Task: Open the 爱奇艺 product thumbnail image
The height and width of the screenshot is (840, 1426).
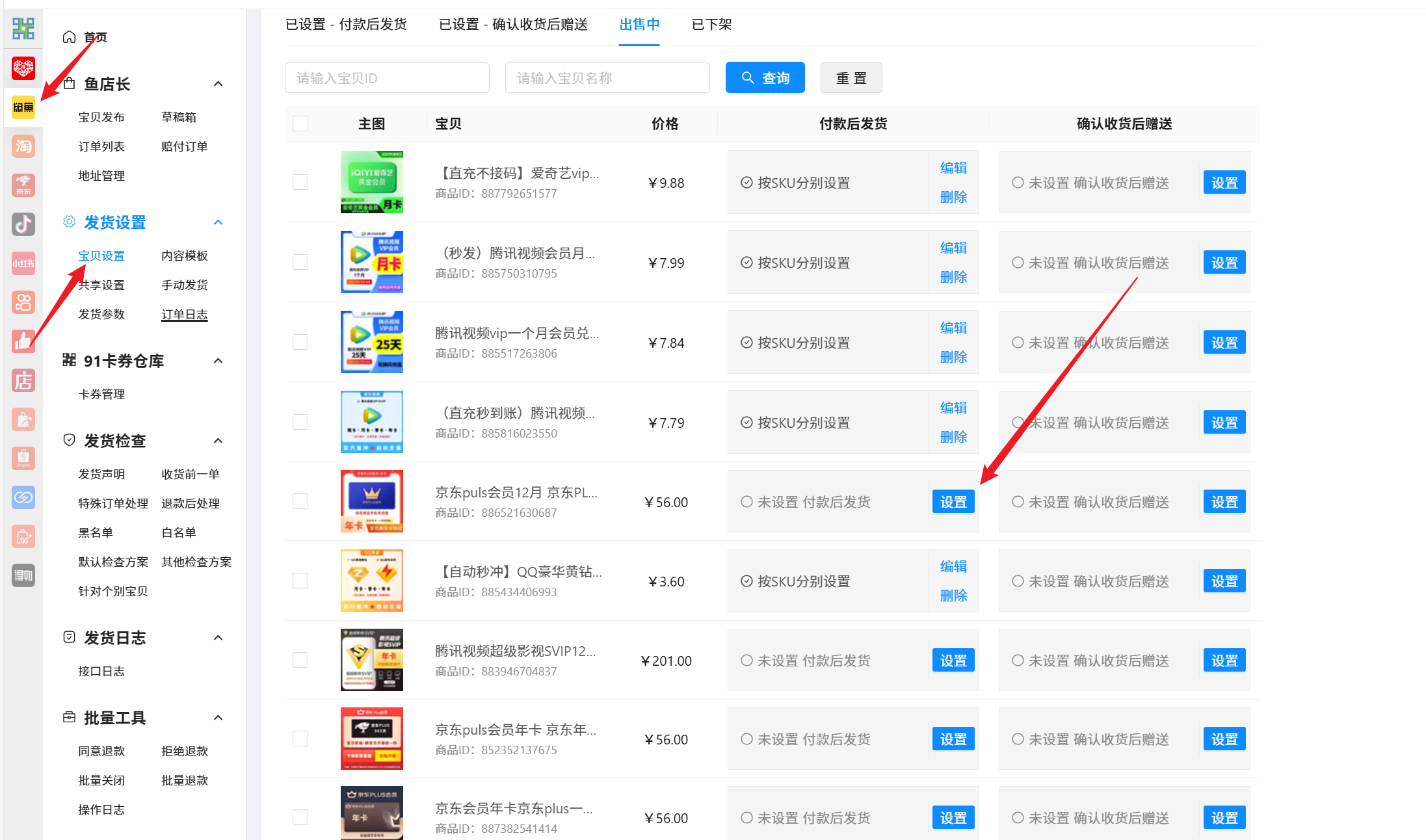Action: (x=372, y=182)
